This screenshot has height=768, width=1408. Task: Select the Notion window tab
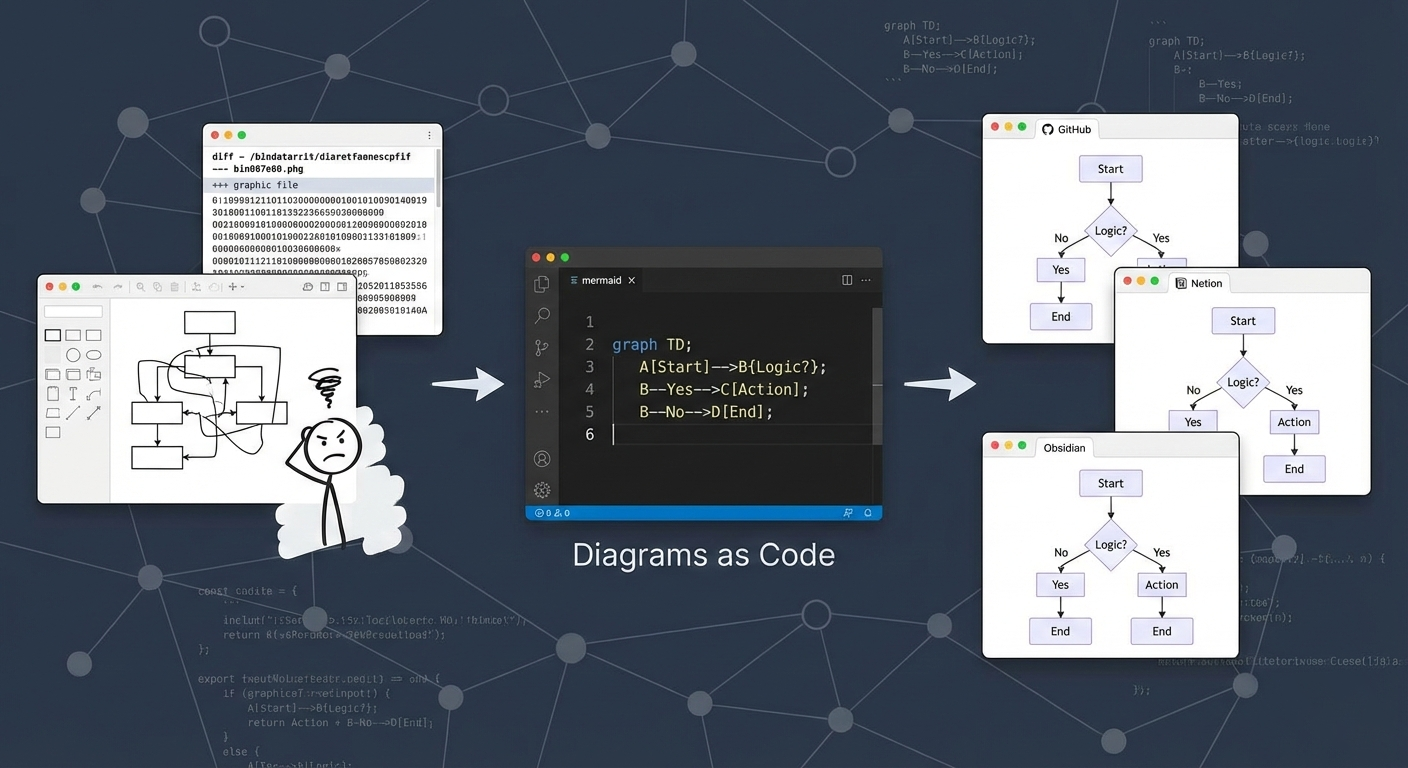click(1199, 283)
